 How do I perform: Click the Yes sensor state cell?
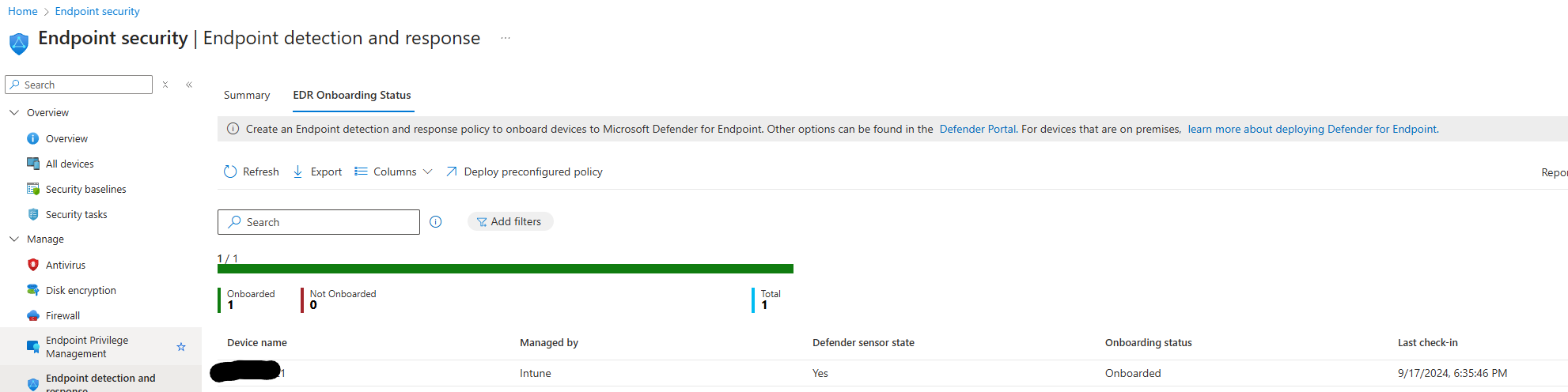[820, 373]
